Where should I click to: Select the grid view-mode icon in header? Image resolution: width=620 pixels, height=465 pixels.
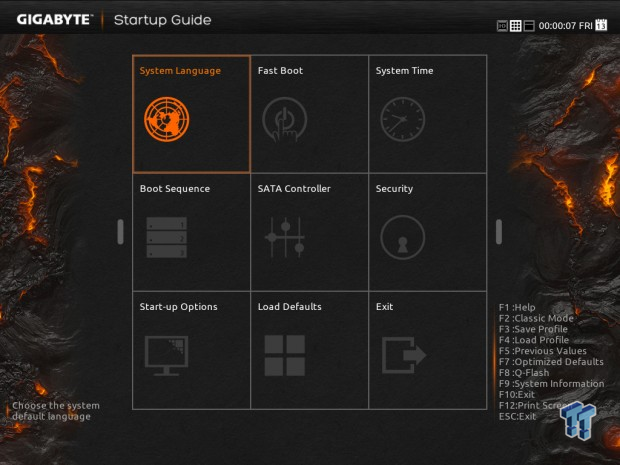click(516, 26)
